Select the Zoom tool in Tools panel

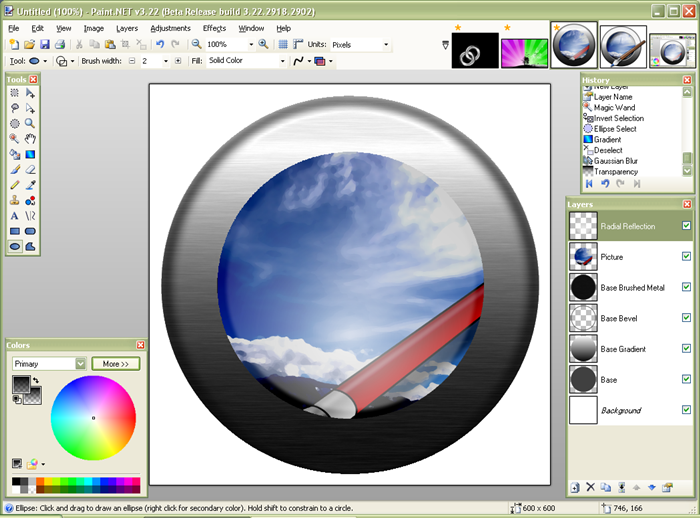[x=30, y=124]
